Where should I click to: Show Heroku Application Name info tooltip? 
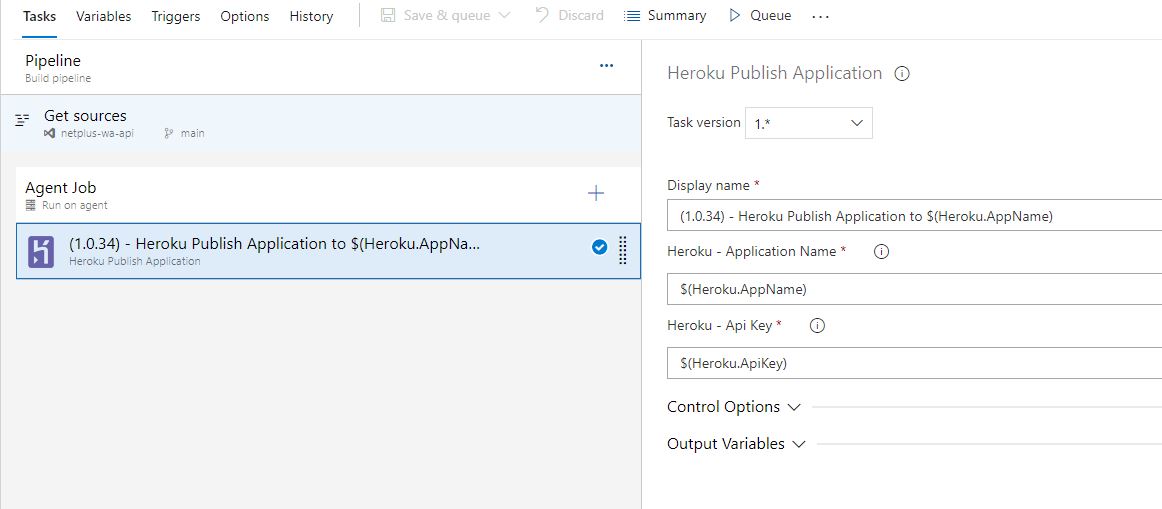pyautogui.click(x=881, y=251)
